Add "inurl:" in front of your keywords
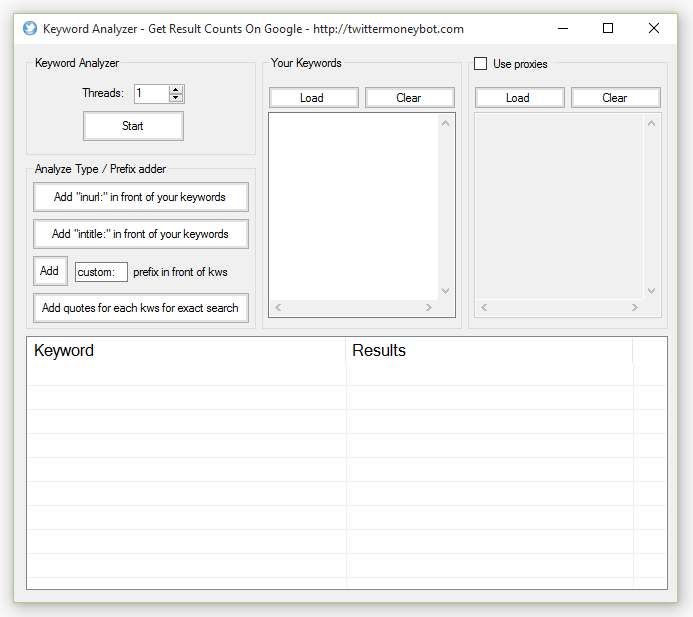Screen dimensions: 693x617 pyautogui.click(x=141, y=197)
